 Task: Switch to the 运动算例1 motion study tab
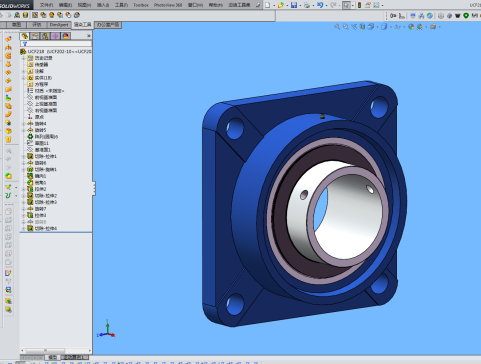tap(75, 357)
